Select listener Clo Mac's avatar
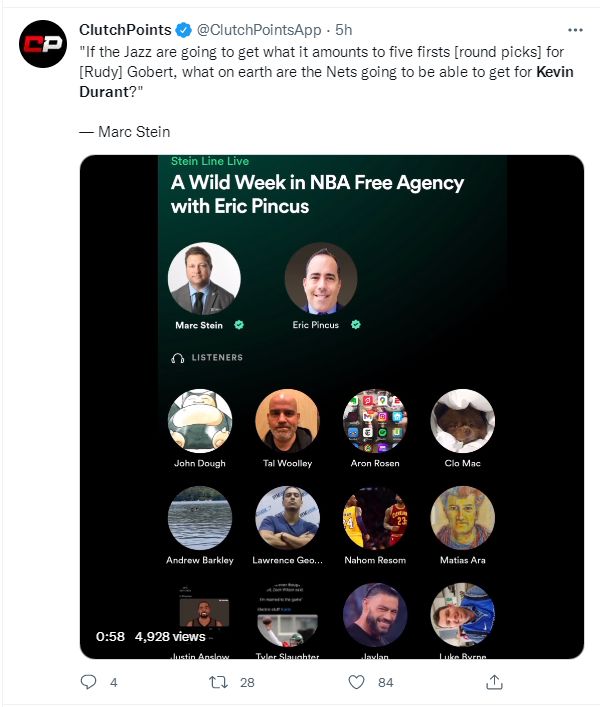This screenshot has height=707, width=600. (462, 421)
